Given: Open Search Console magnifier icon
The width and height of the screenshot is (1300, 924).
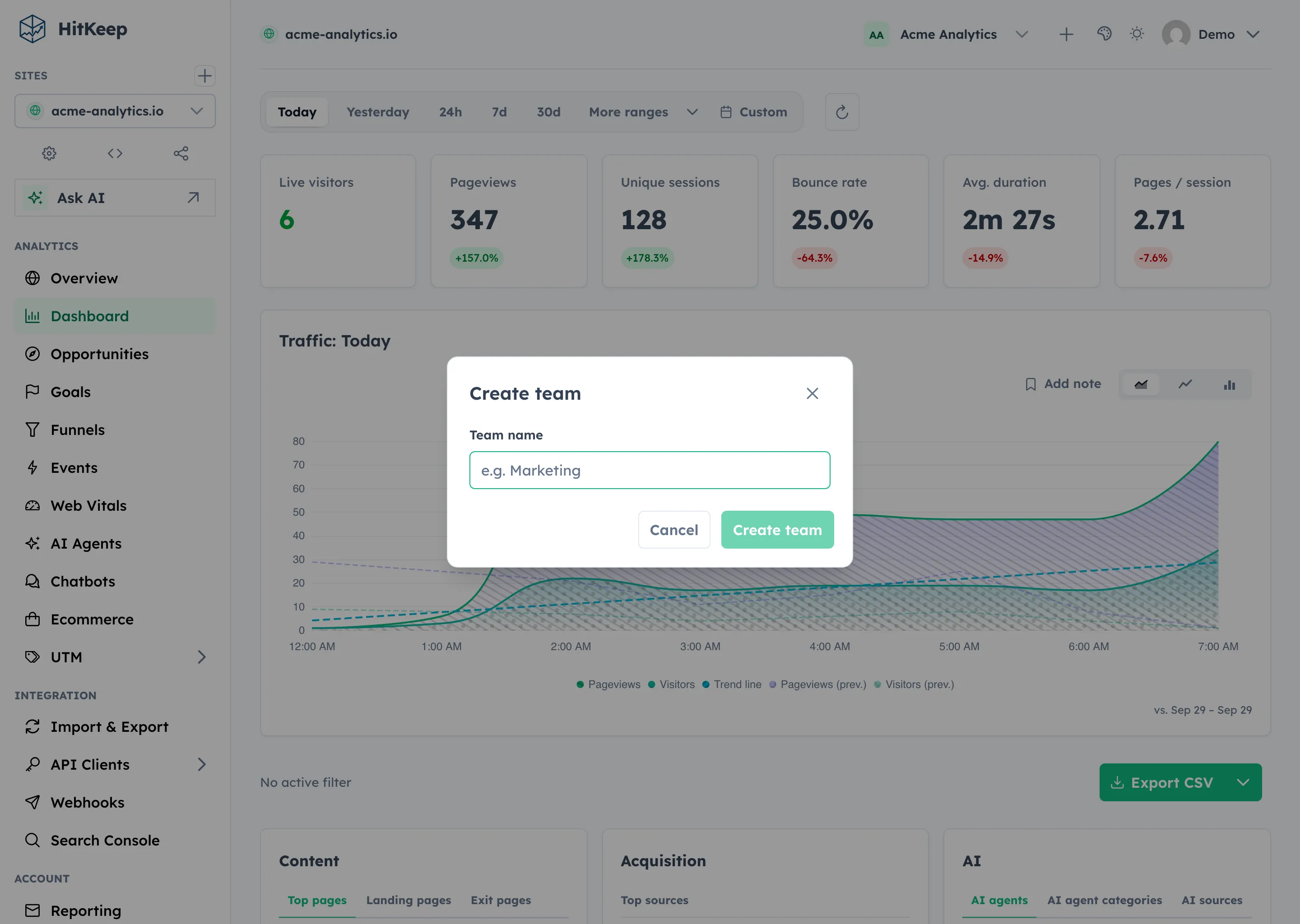Looking at the screenshot, I should click(32, 840).
